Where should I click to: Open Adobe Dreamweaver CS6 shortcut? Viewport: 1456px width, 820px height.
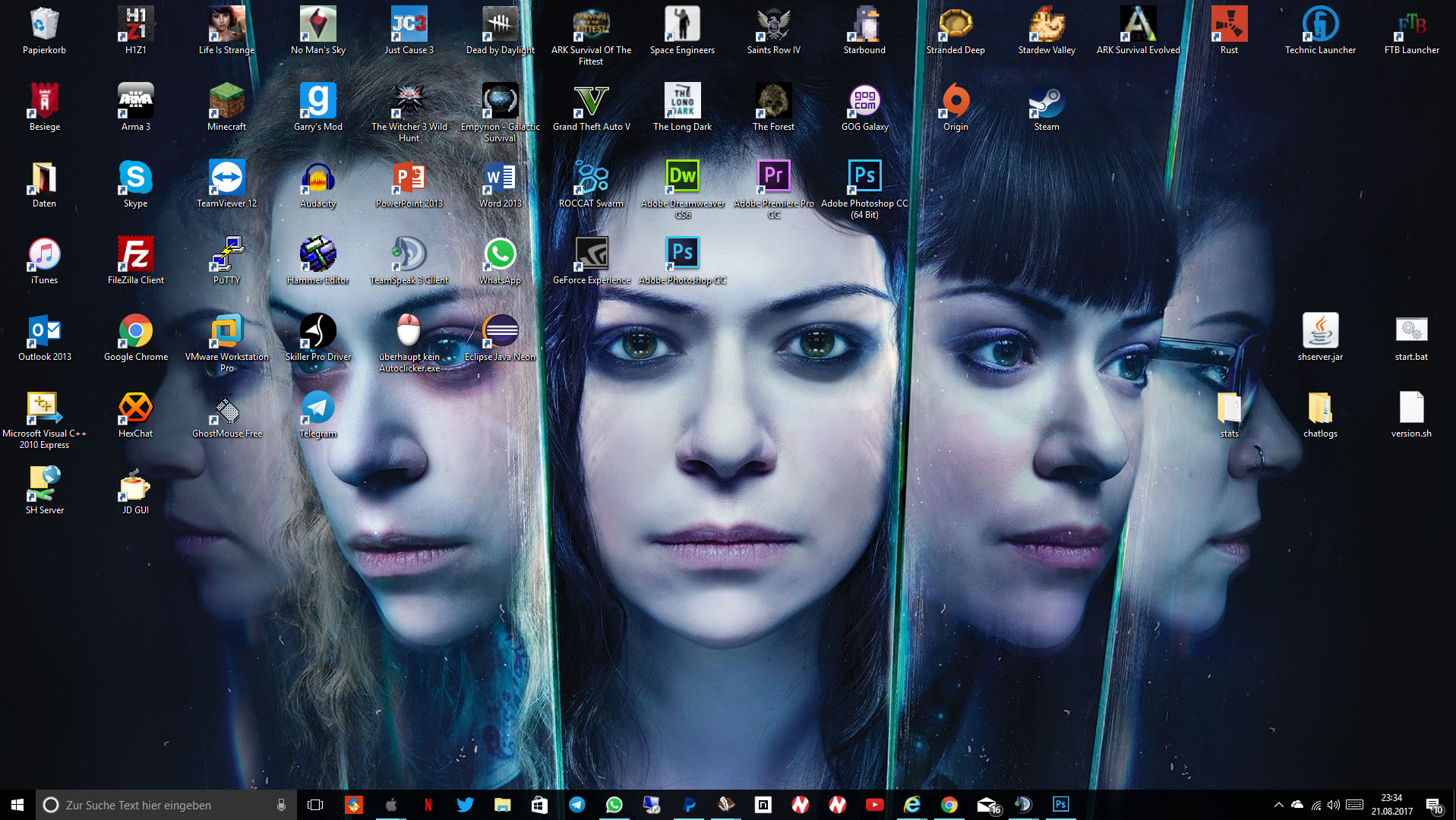pyautogui.click(x=682, y=190)
